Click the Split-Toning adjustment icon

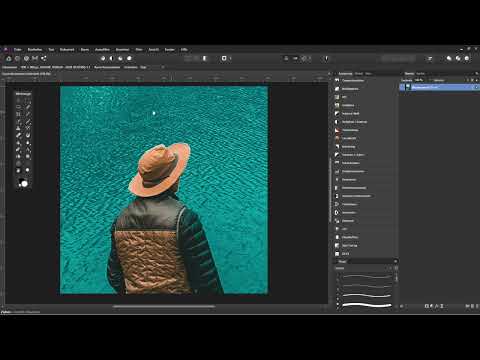click(337, 246)
